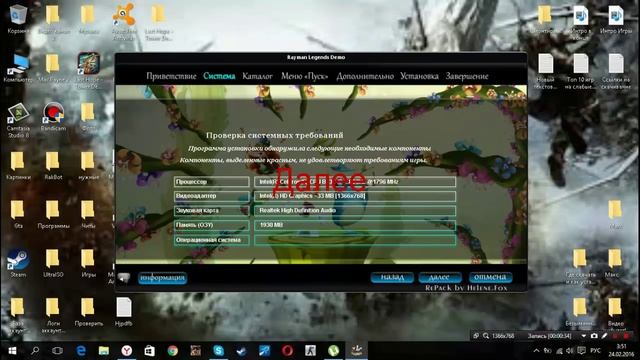
Task: Open the Steam desktop shortcut
Action: 18,263
